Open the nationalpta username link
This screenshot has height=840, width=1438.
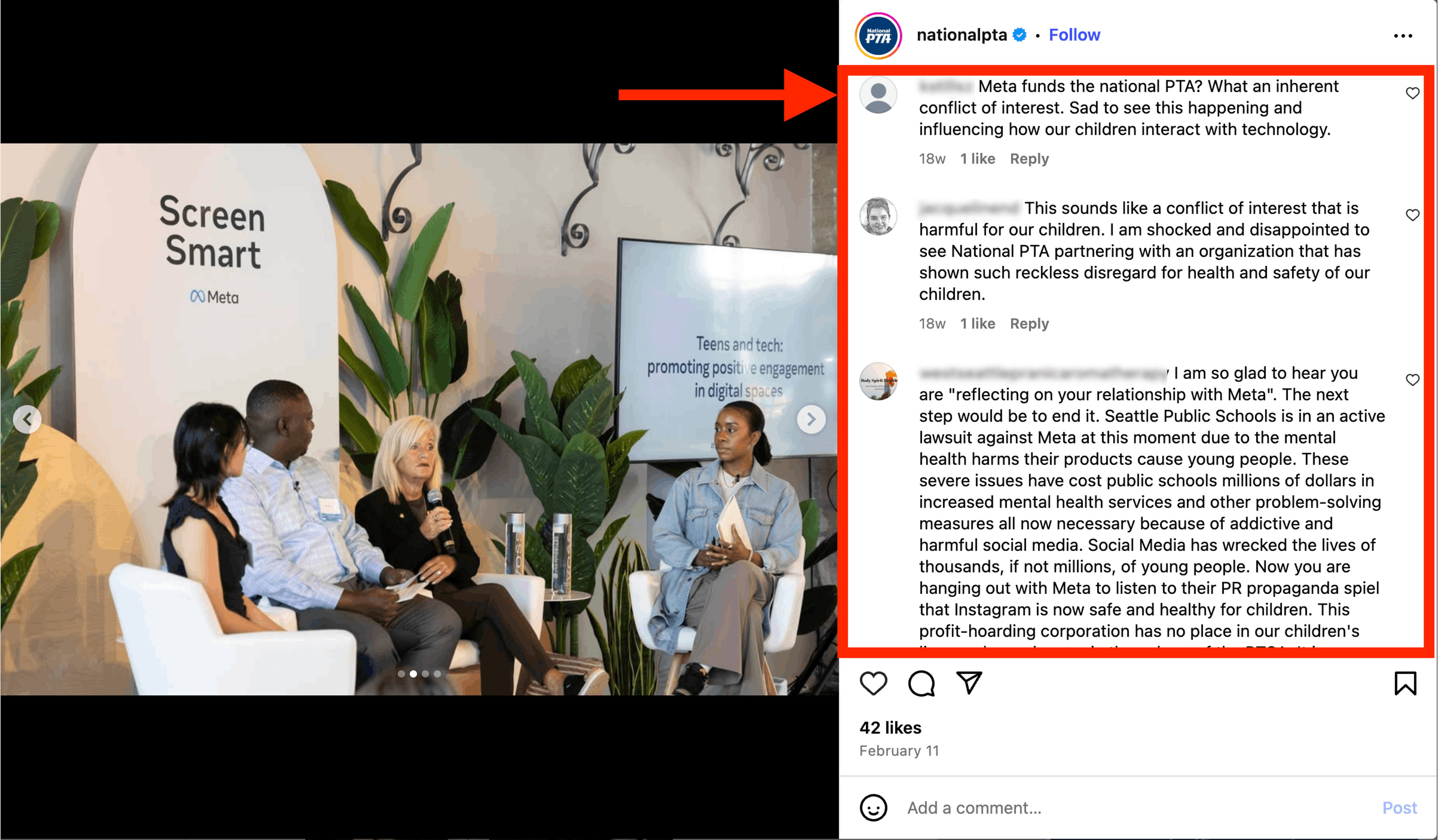[x=962, y=35]
